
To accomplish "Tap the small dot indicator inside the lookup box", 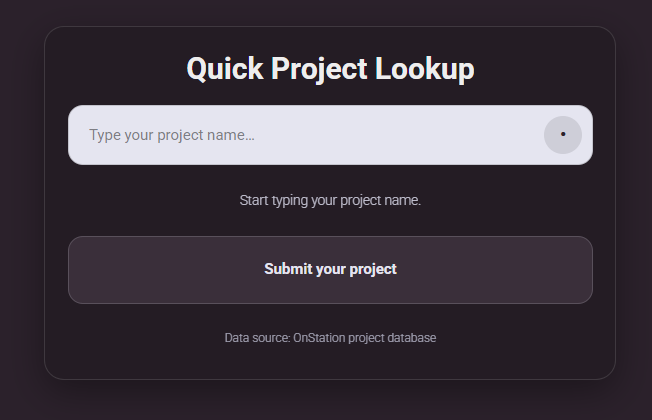I will tap(563, 135).
